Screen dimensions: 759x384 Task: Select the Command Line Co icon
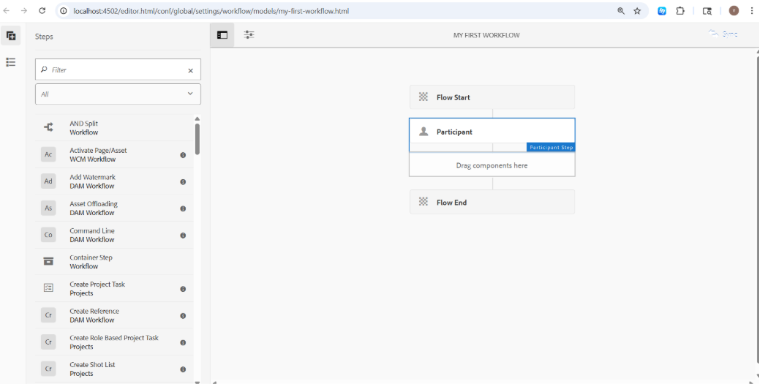click(x=48, y=235)
